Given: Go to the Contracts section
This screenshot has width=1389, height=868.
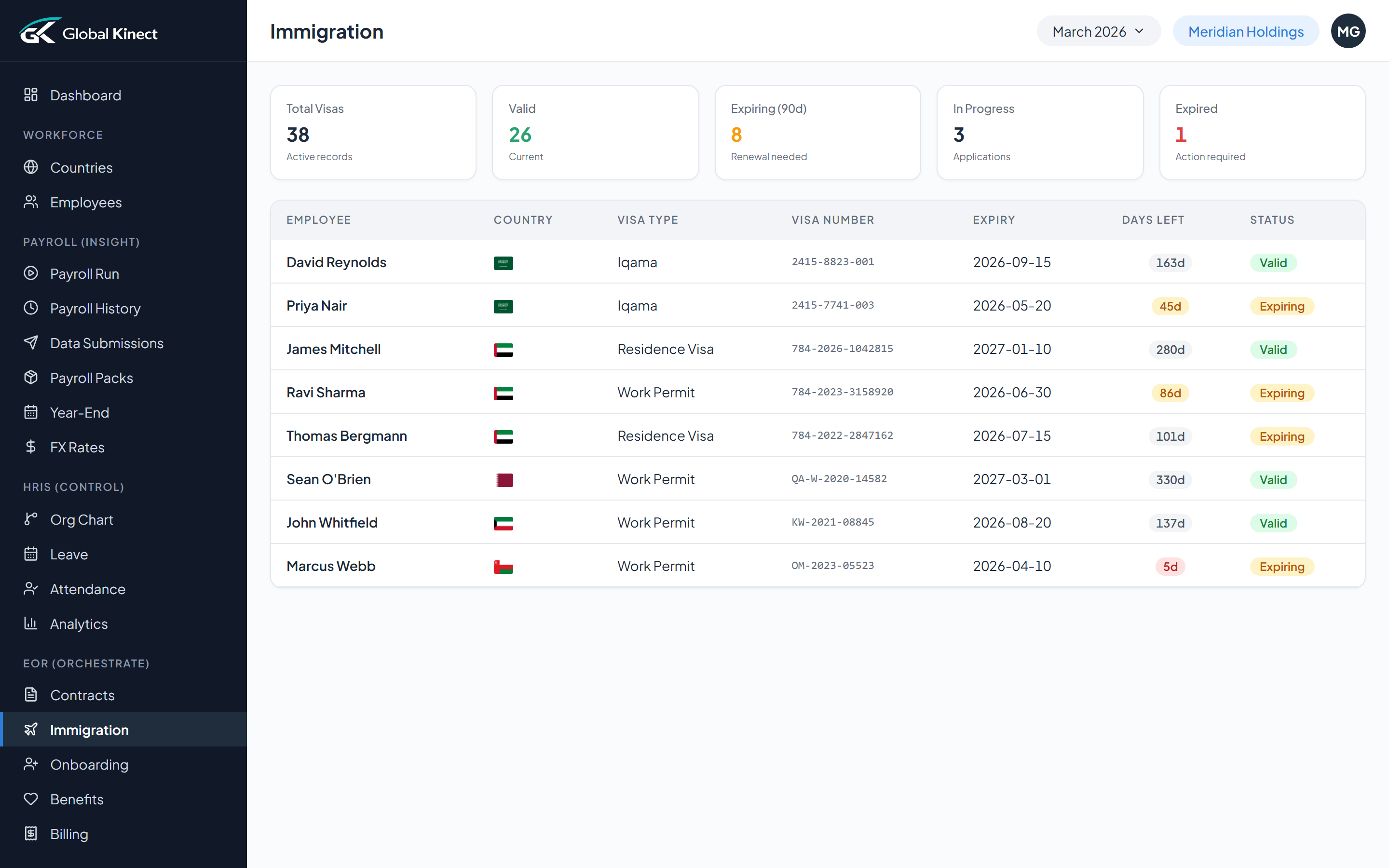Looking at the screenshot, I should click(83, 694).
